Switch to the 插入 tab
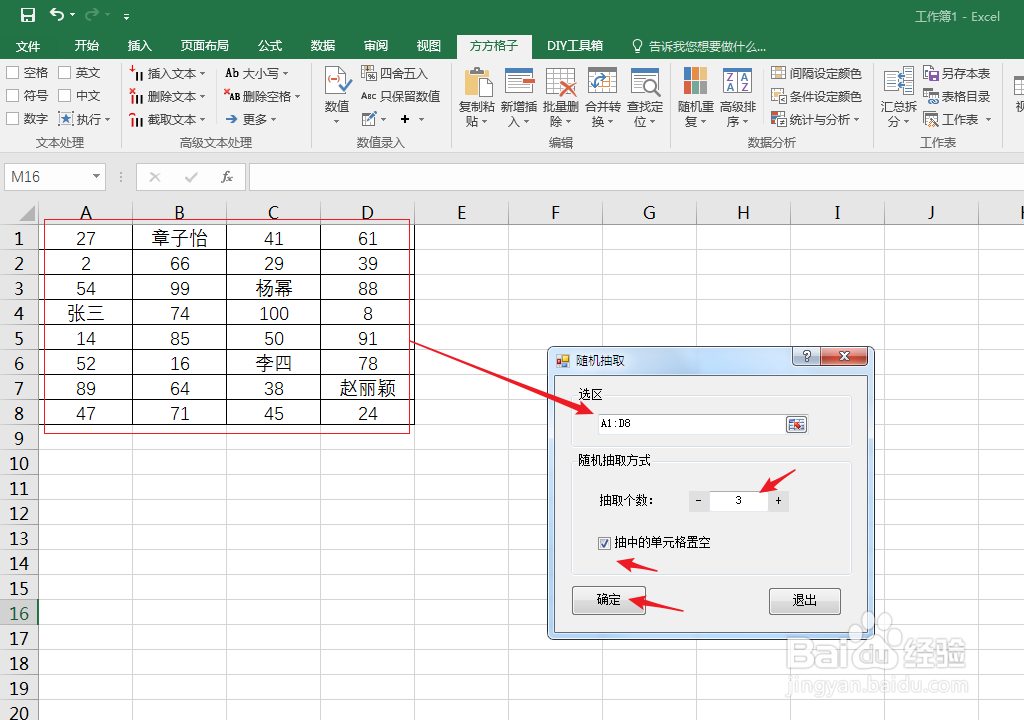 tap(139, 46)
